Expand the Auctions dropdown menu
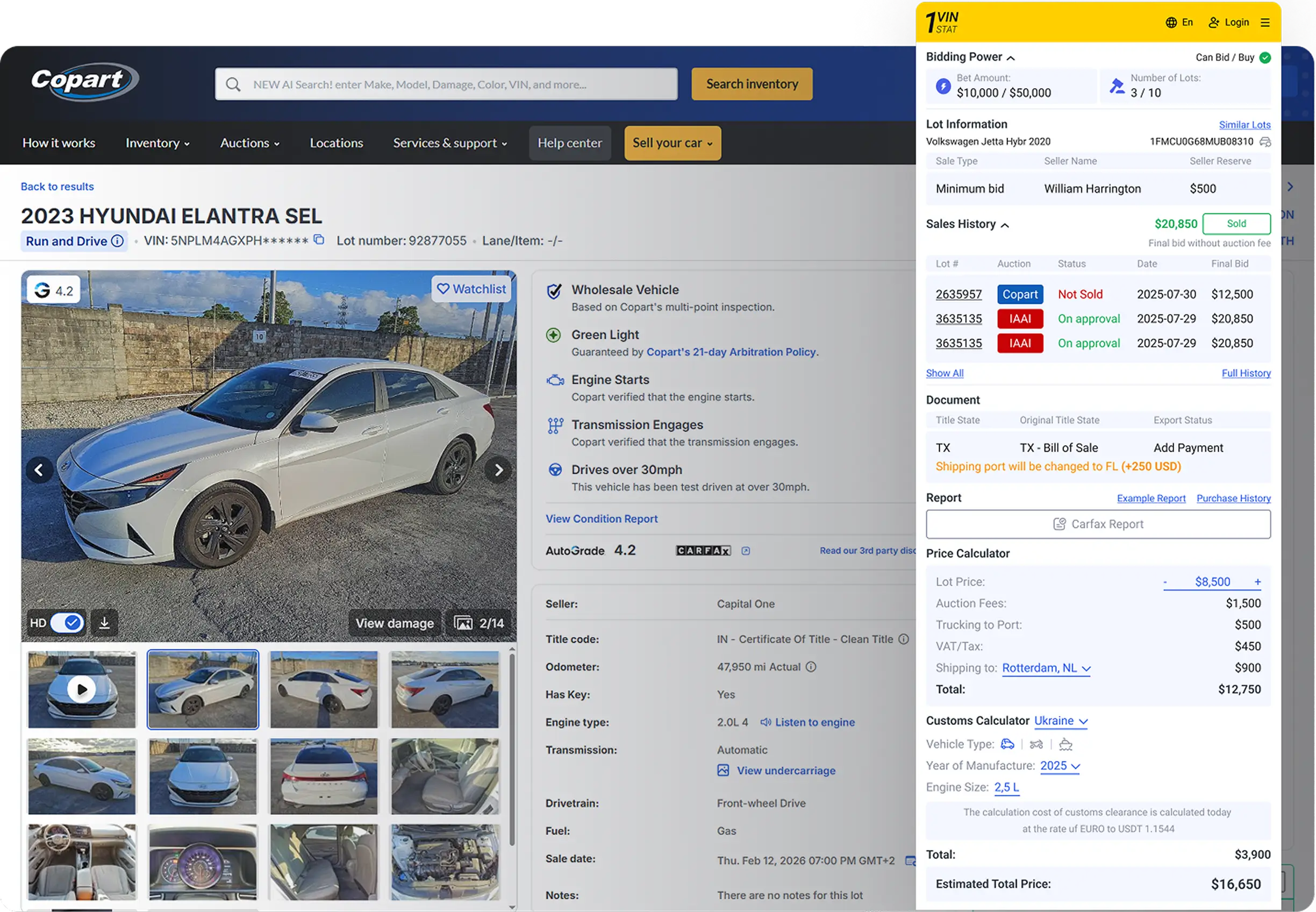Image resolution: width=1316 pixels, height=912 pixels. [250, 144]
